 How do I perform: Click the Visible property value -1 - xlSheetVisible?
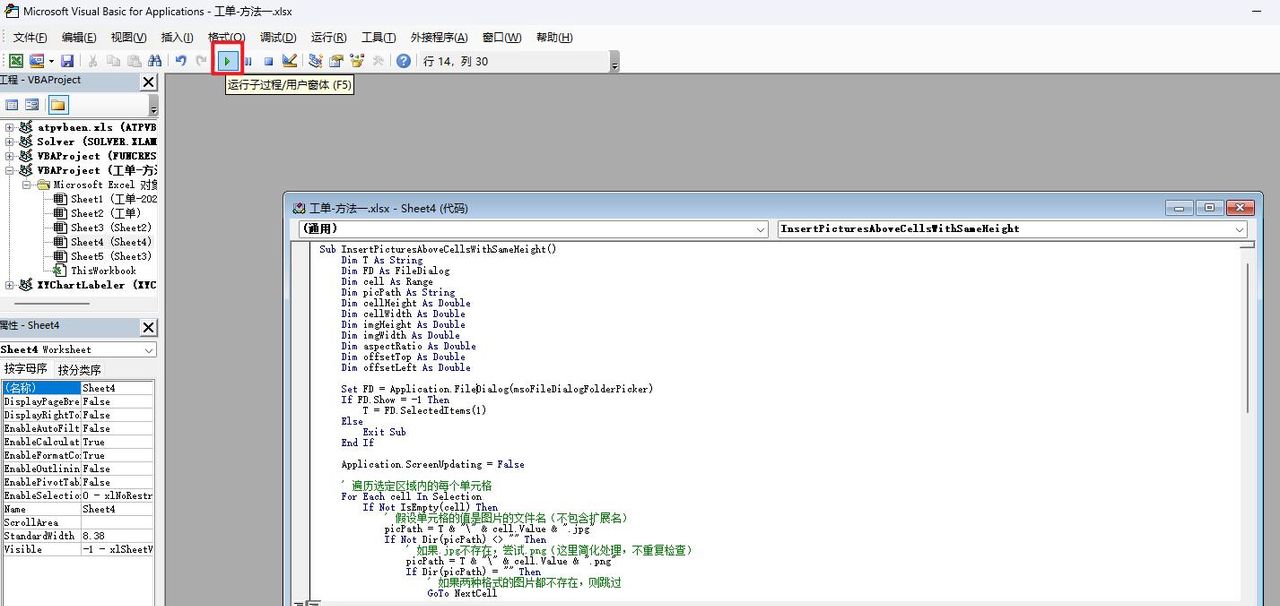[x=117, y=549]
